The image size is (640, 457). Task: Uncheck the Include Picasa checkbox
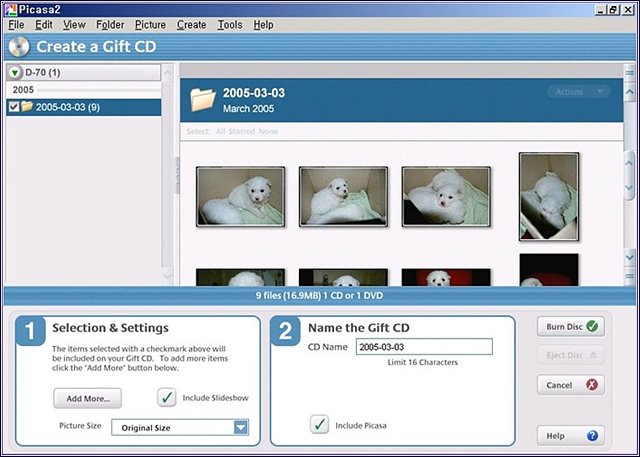[x=320, y=425]
